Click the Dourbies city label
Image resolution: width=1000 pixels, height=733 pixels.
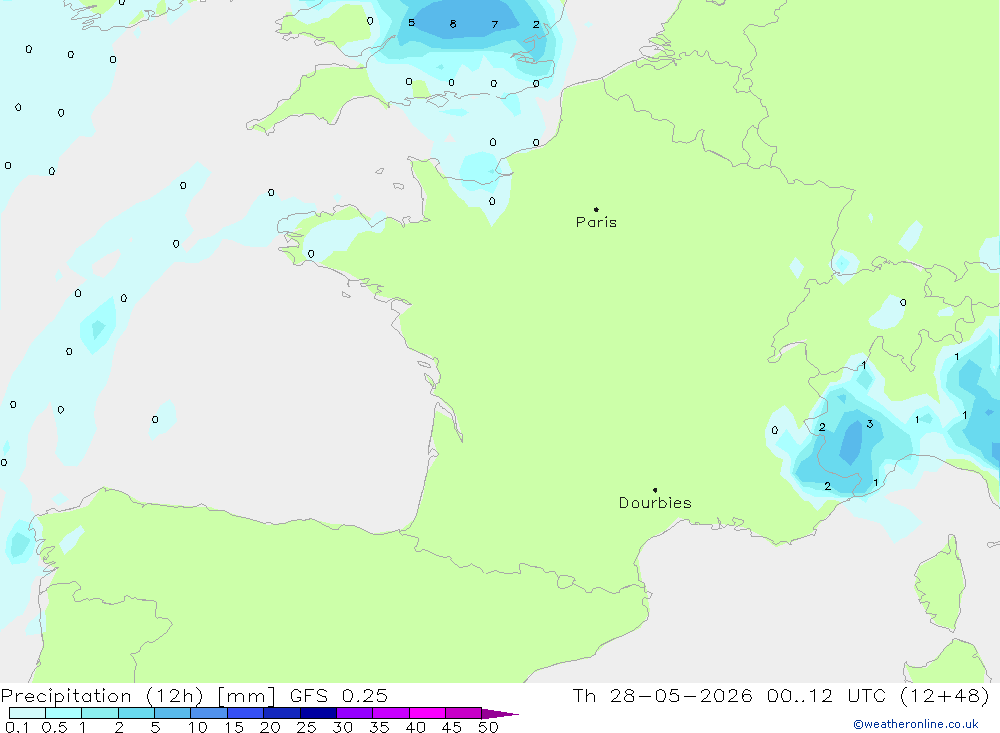[655, 503]
